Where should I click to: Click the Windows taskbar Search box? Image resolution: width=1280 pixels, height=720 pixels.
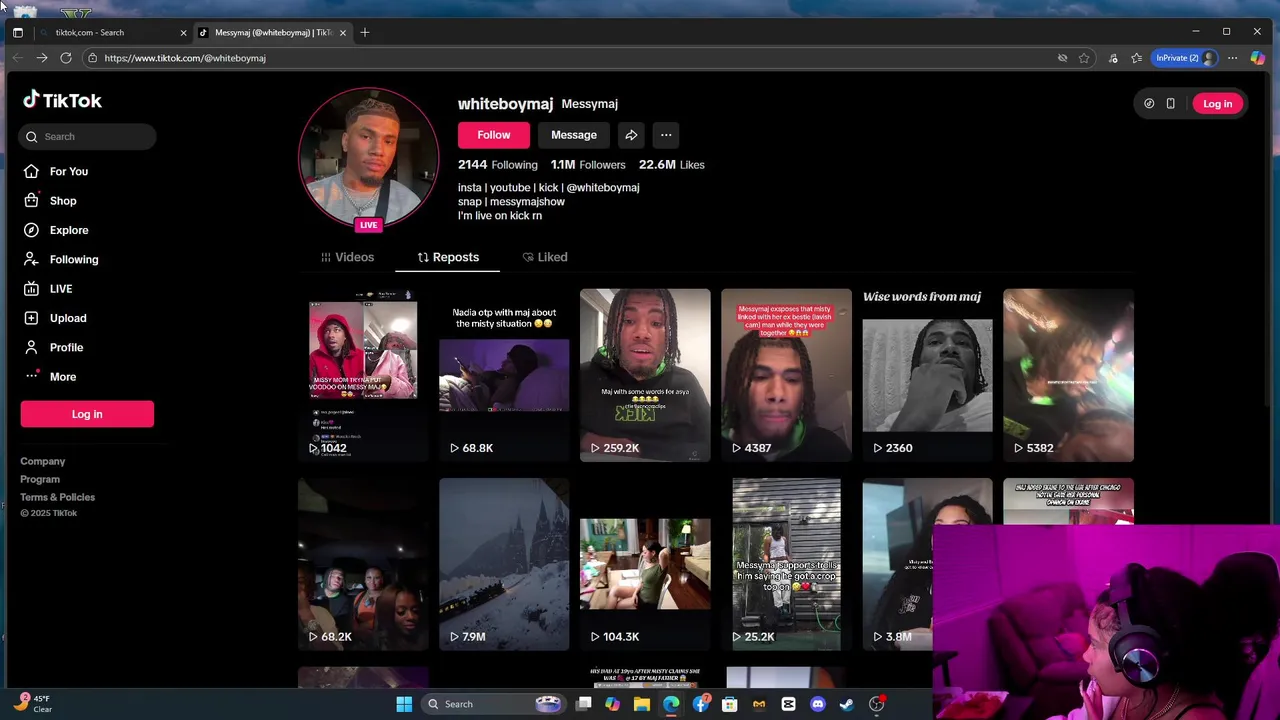click(492, 704)
